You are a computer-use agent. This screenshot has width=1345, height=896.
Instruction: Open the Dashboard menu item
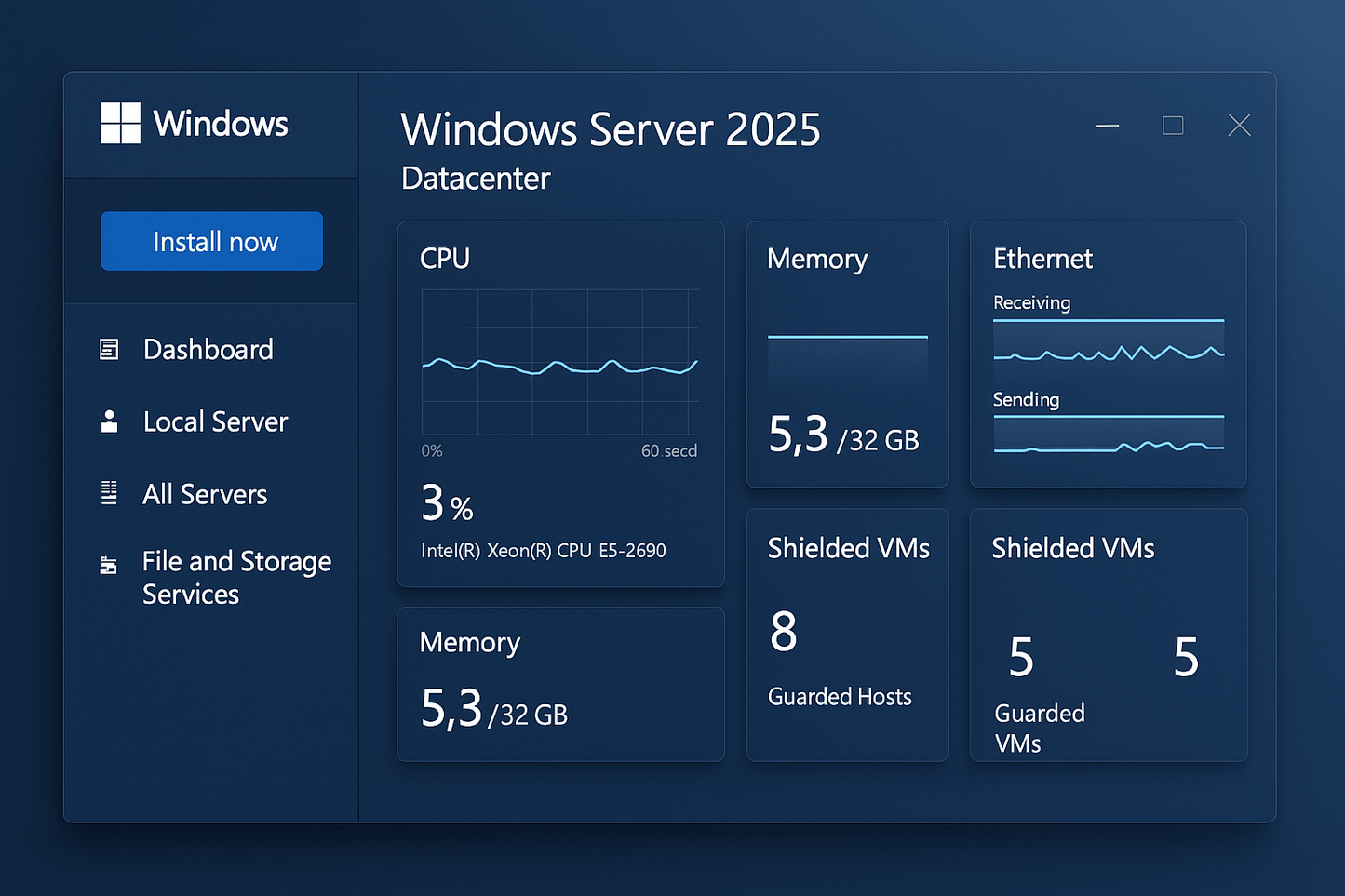click(208, 350)
